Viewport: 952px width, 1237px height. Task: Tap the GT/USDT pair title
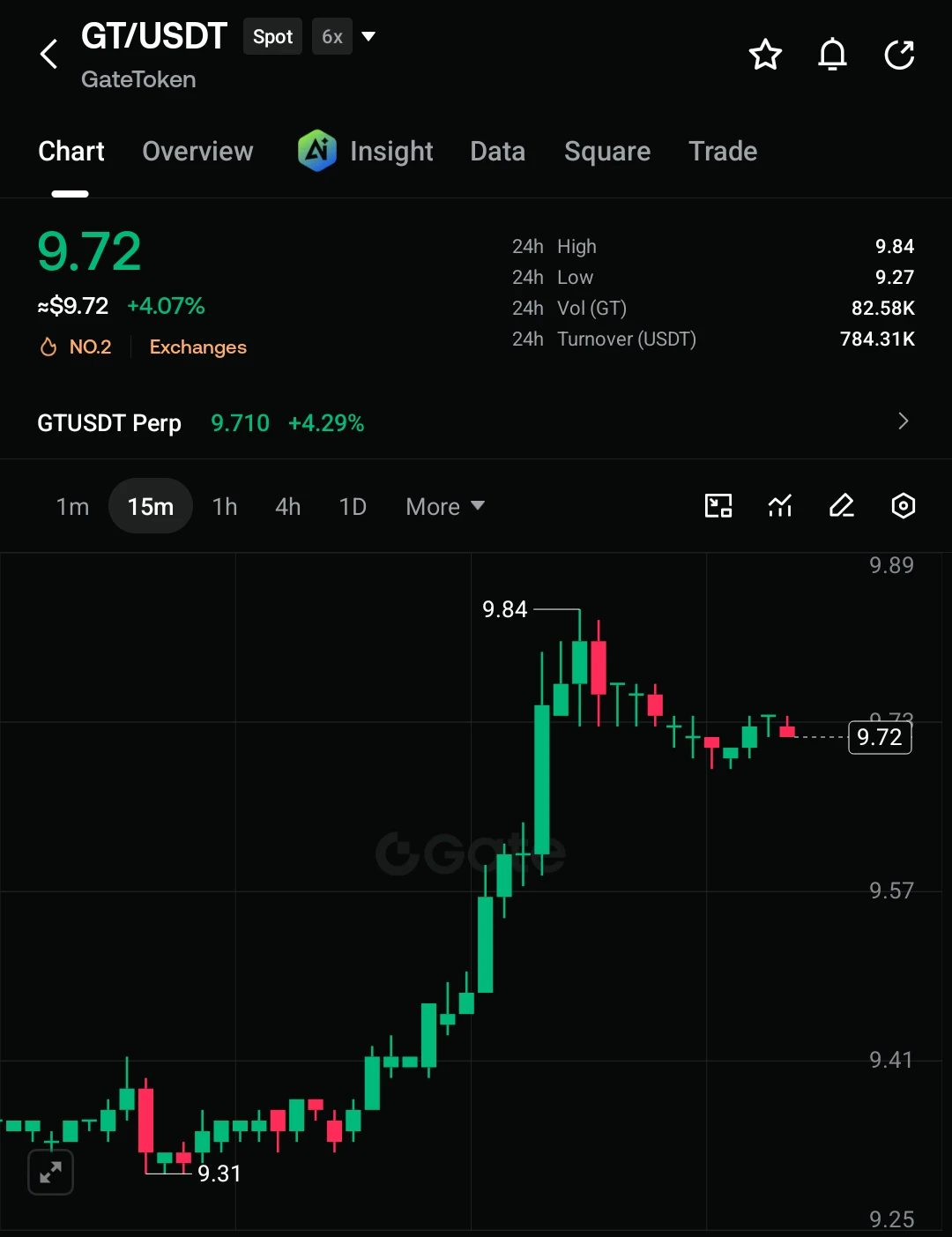tap(154, 36)
